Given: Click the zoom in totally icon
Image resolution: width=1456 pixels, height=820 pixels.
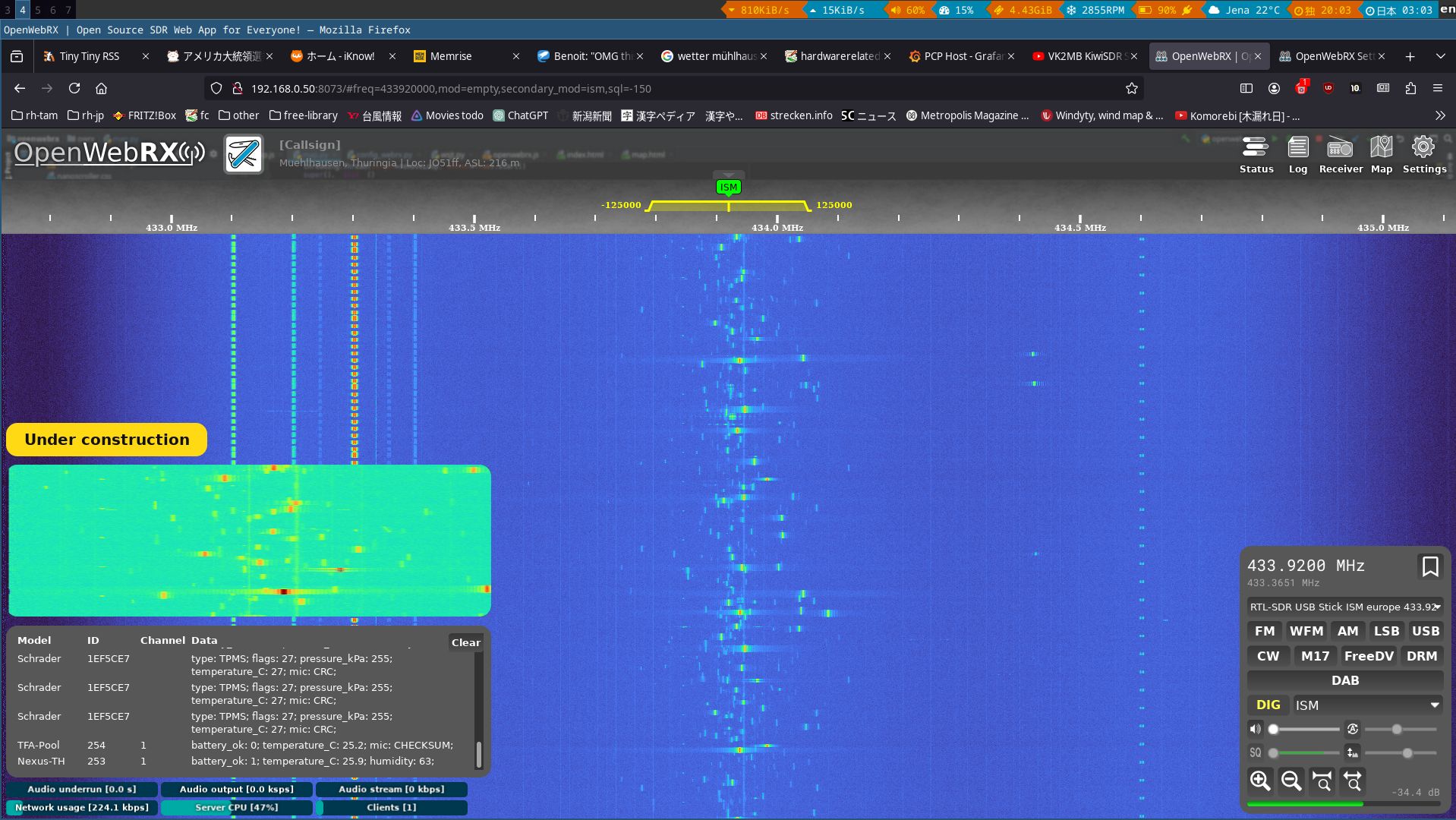Looking at the screenshot, I should tap(1322, 781).
